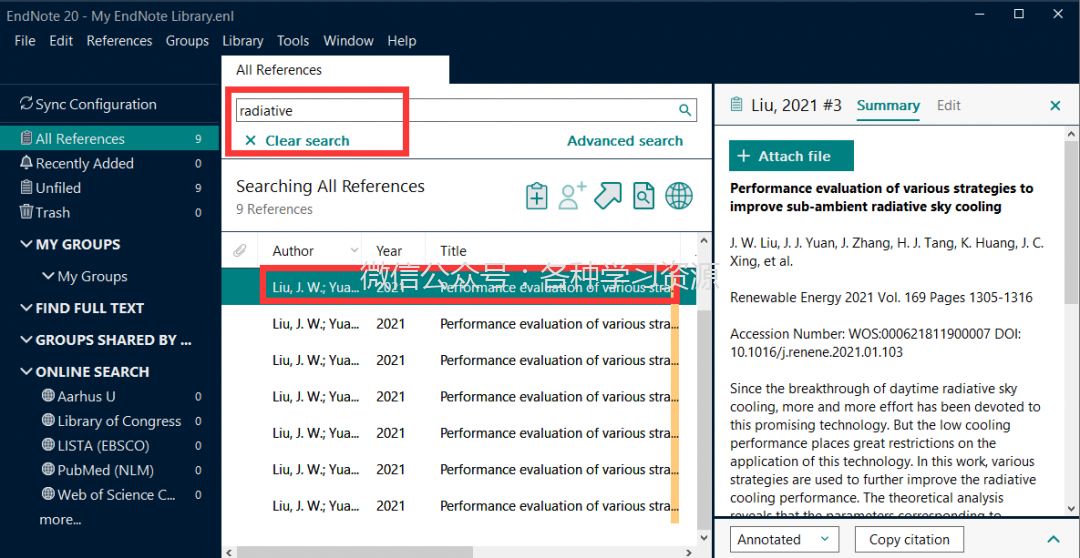The image size is (1080, 558).
Task: Open the Tools menu
Action: click(x=293, y=41)
